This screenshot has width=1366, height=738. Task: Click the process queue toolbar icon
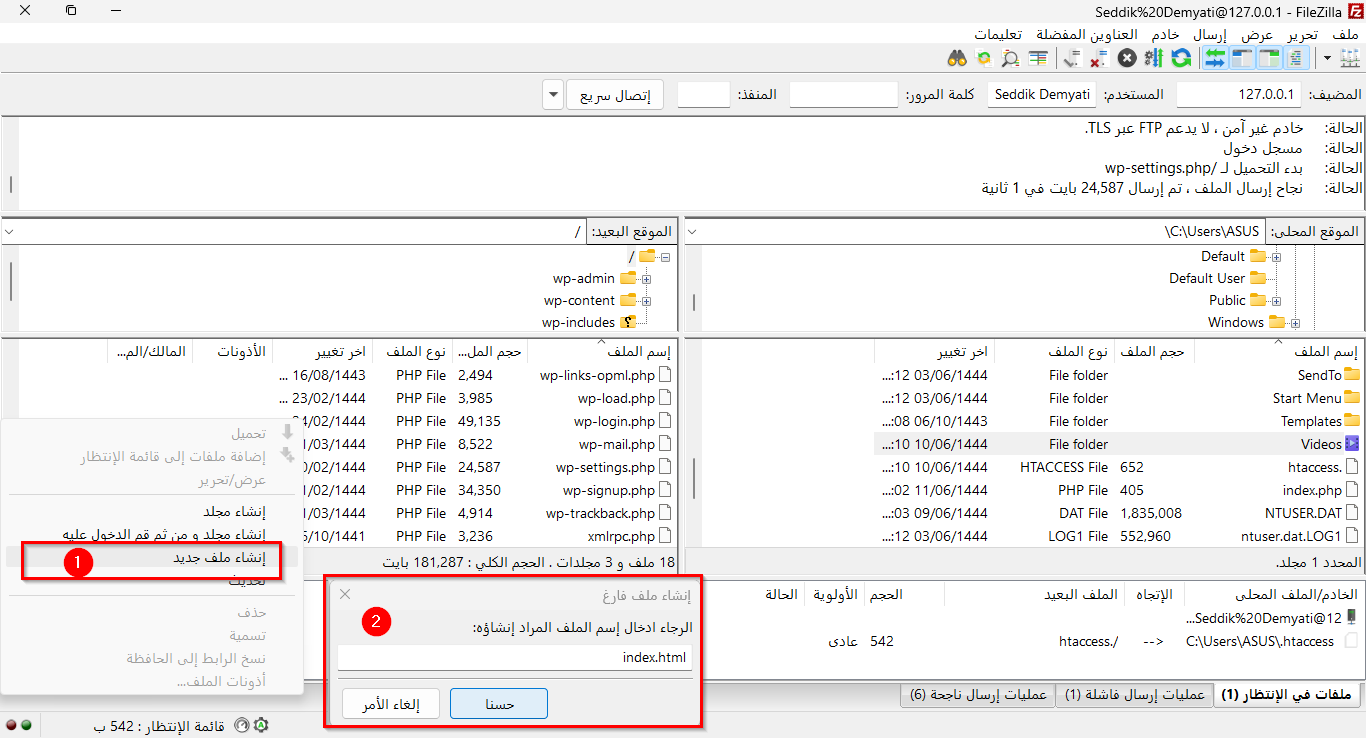(1154, 59)
